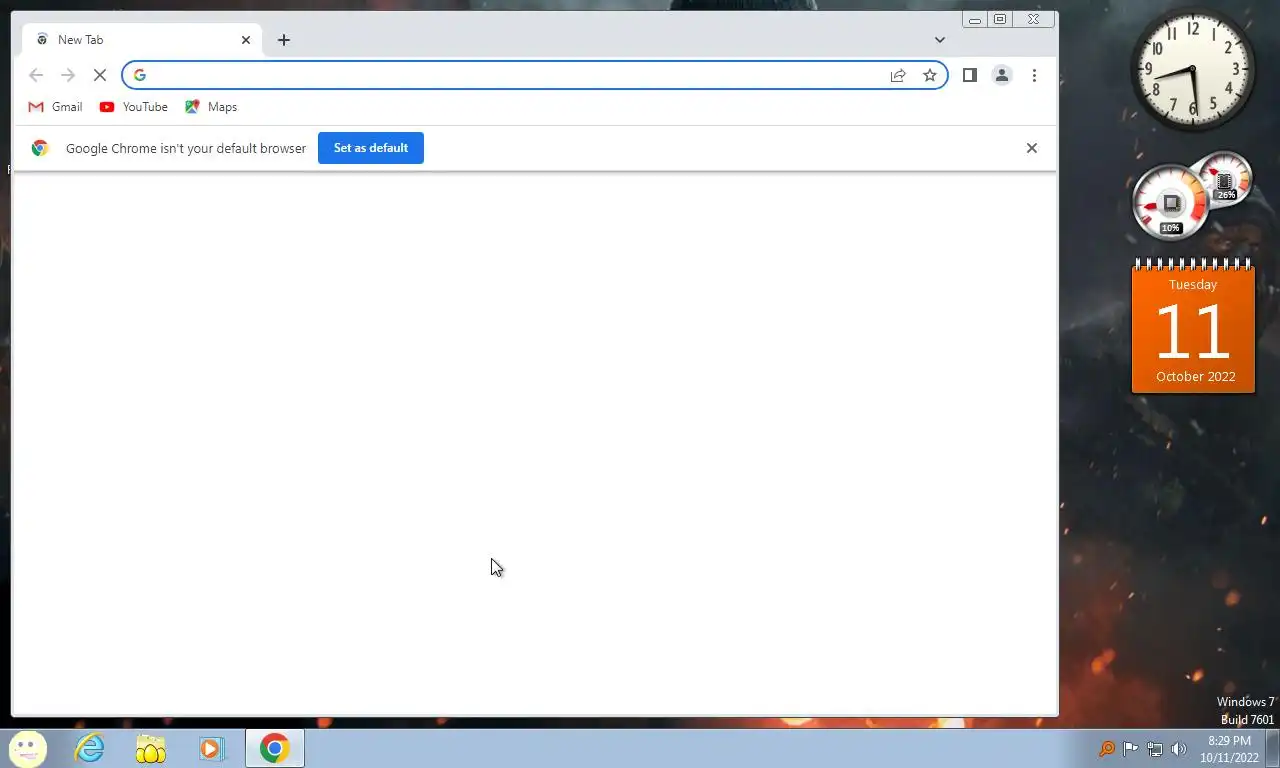Click the Chrome logo in the infobar
This screenshot has width=1280, height=768.
(40, 148)
